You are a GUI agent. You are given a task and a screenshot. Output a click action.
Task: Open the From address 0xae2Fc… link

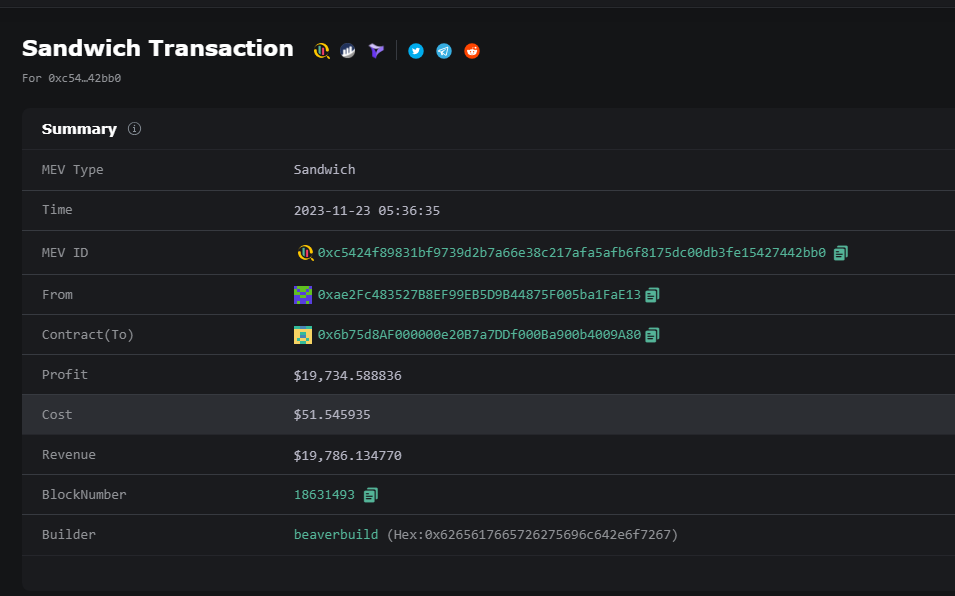(478, 295)
